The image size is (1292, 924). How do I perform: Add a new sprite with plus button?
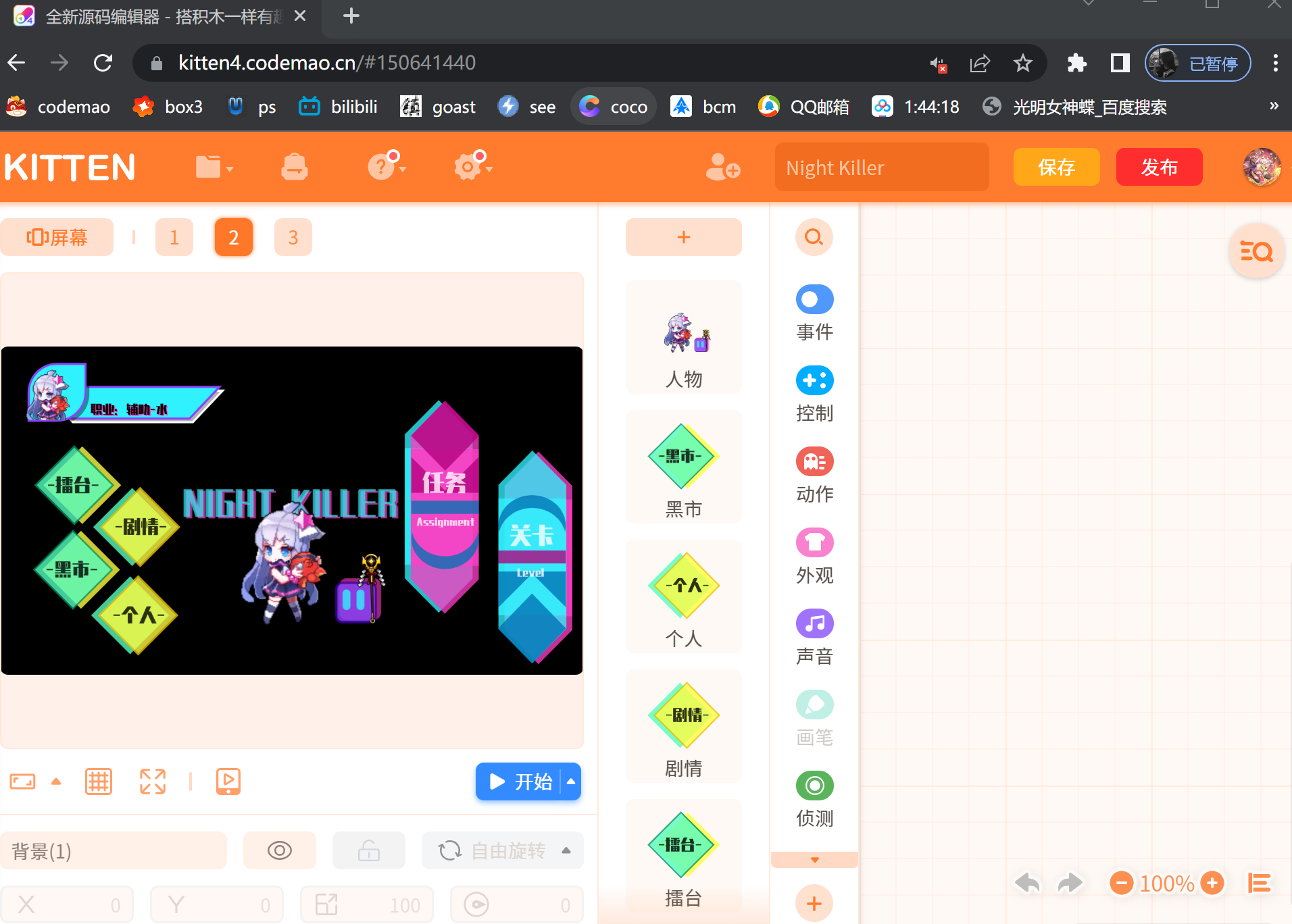coord(684,237)
